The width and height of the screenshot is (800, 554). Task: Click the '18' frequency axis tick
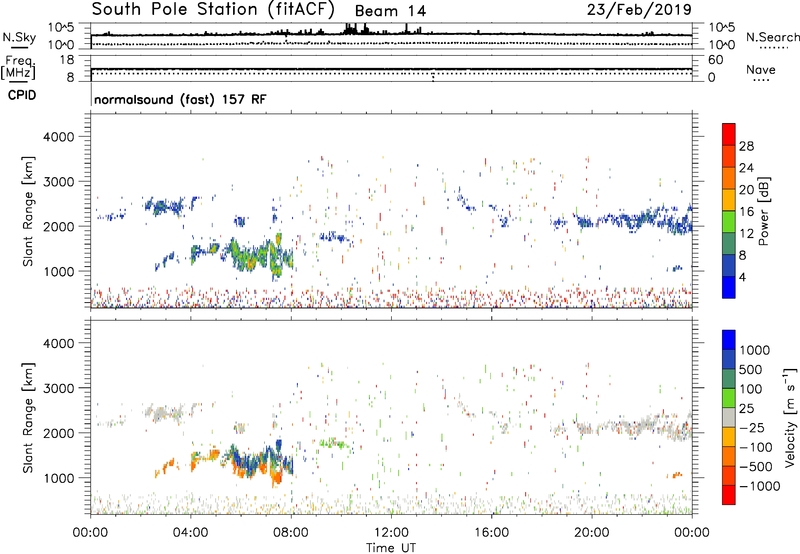pyautogui.click(x=67, y=60)
